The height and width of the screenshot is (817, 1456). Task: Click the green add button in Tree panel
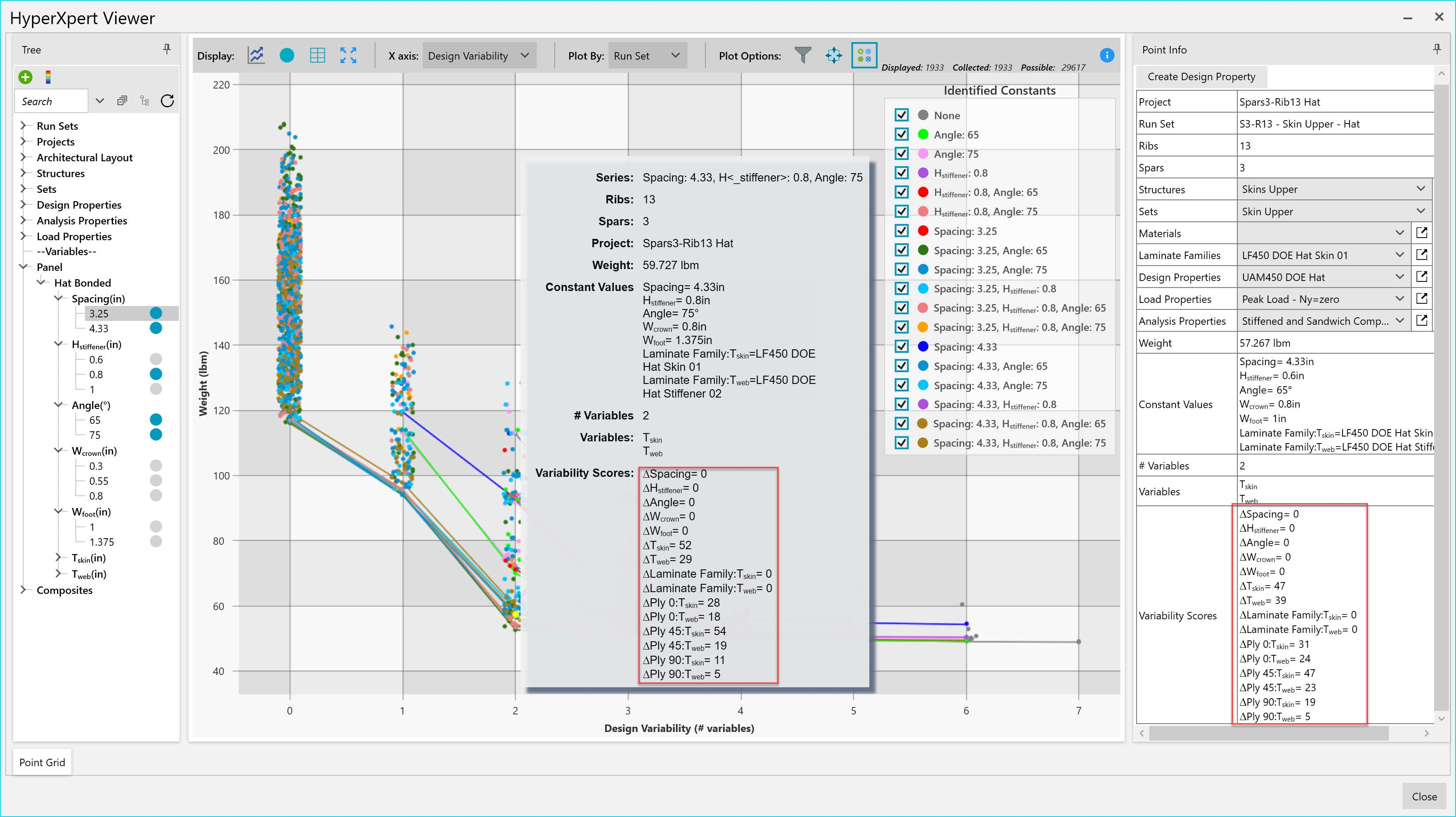tap(25, 77)
